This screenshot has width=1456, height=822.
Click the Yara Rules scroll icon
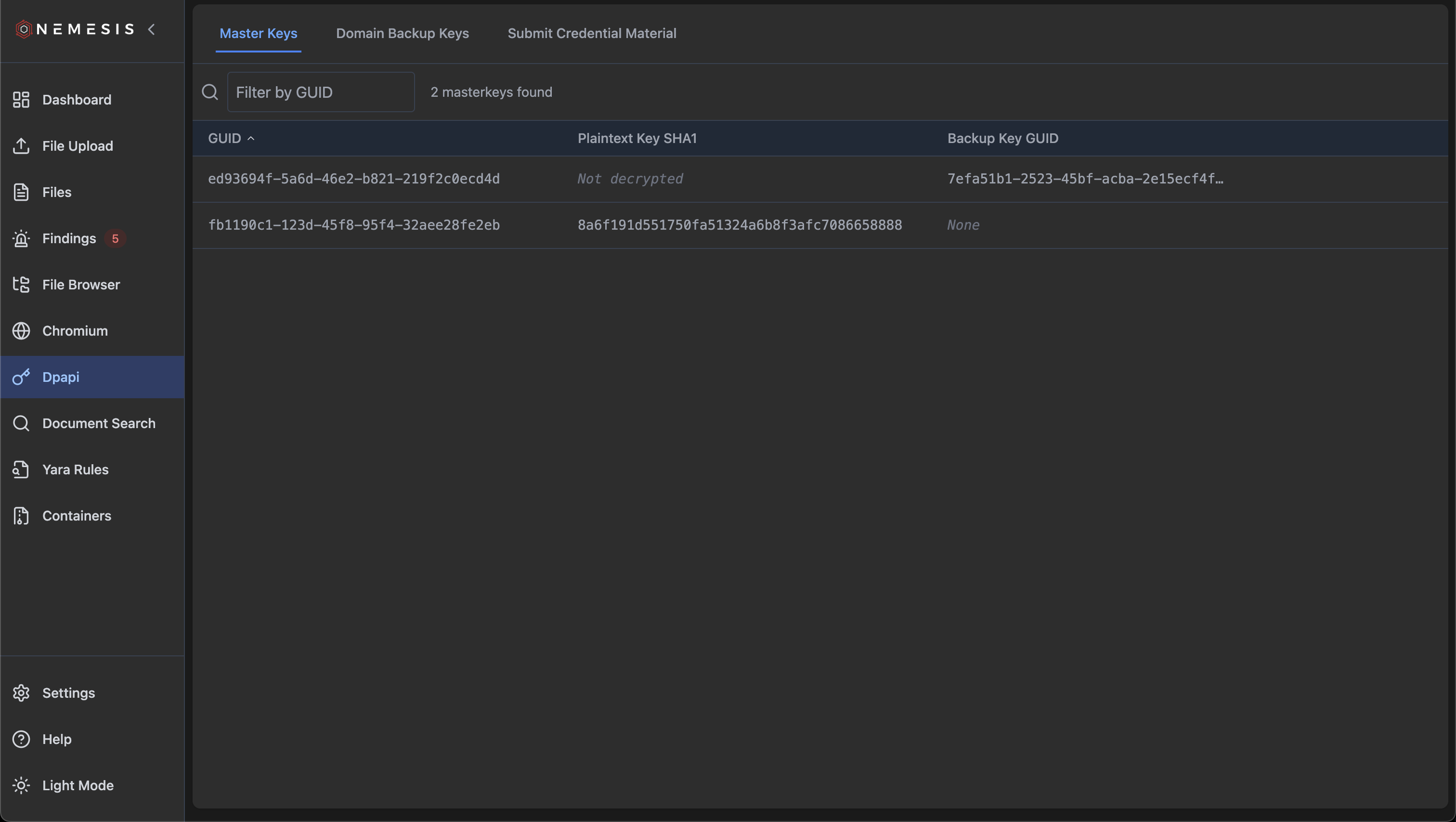tap(21, 469)
